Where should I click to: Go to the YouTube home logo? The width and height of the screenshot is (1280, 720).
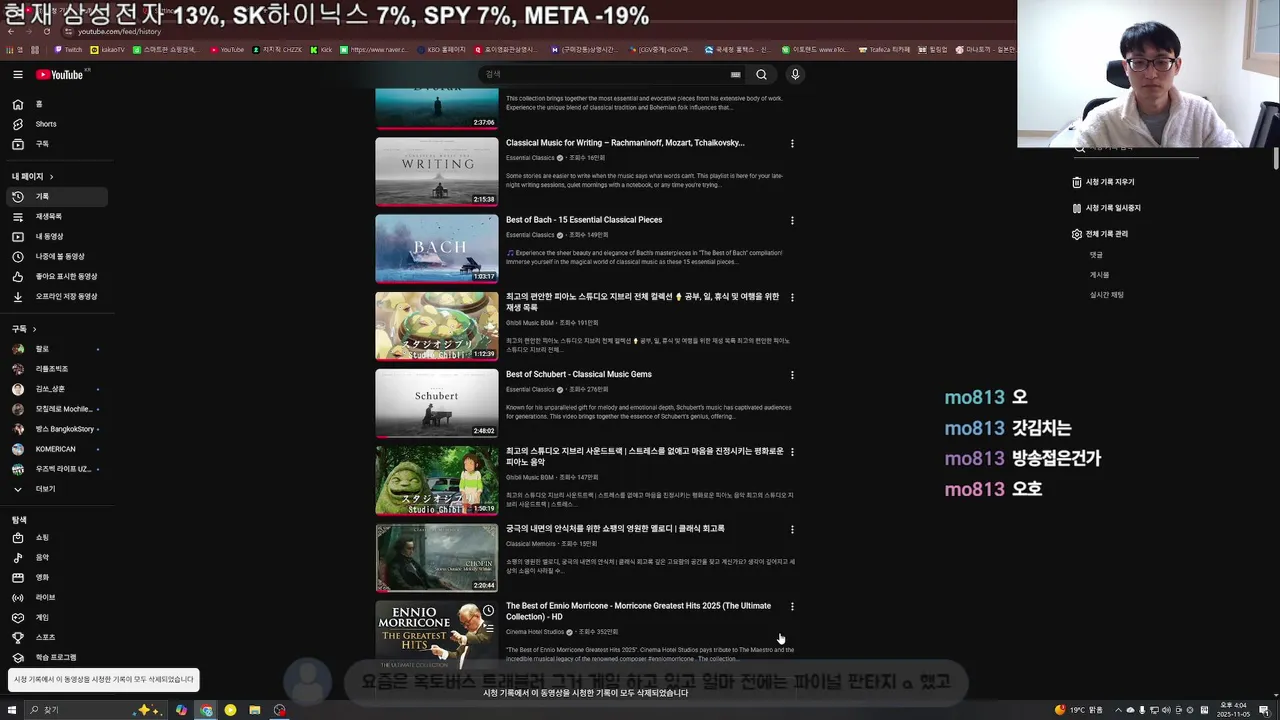click(60, 75)
